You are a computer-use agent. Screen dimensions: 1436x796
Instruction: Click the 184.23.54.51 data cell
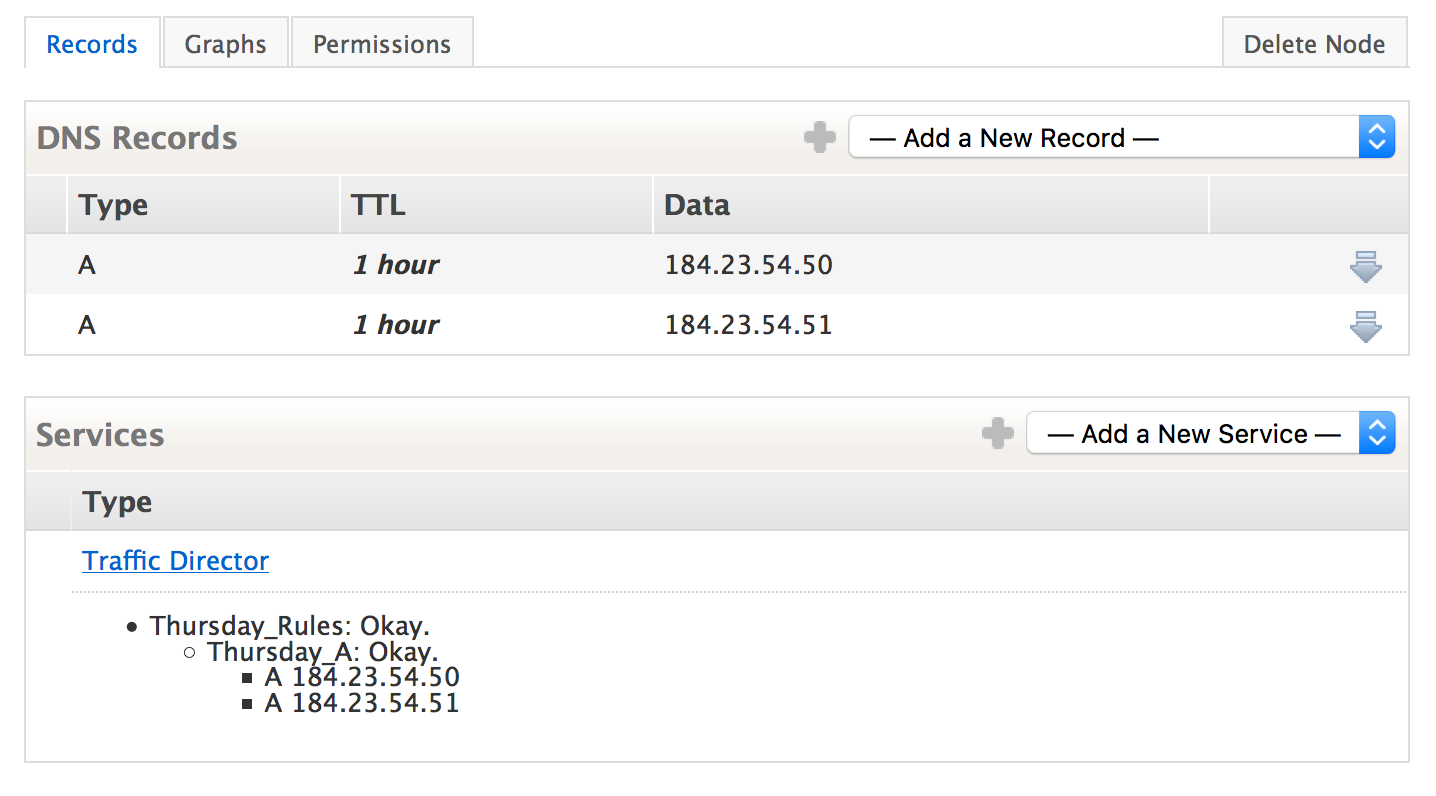[x=749, y=325]
